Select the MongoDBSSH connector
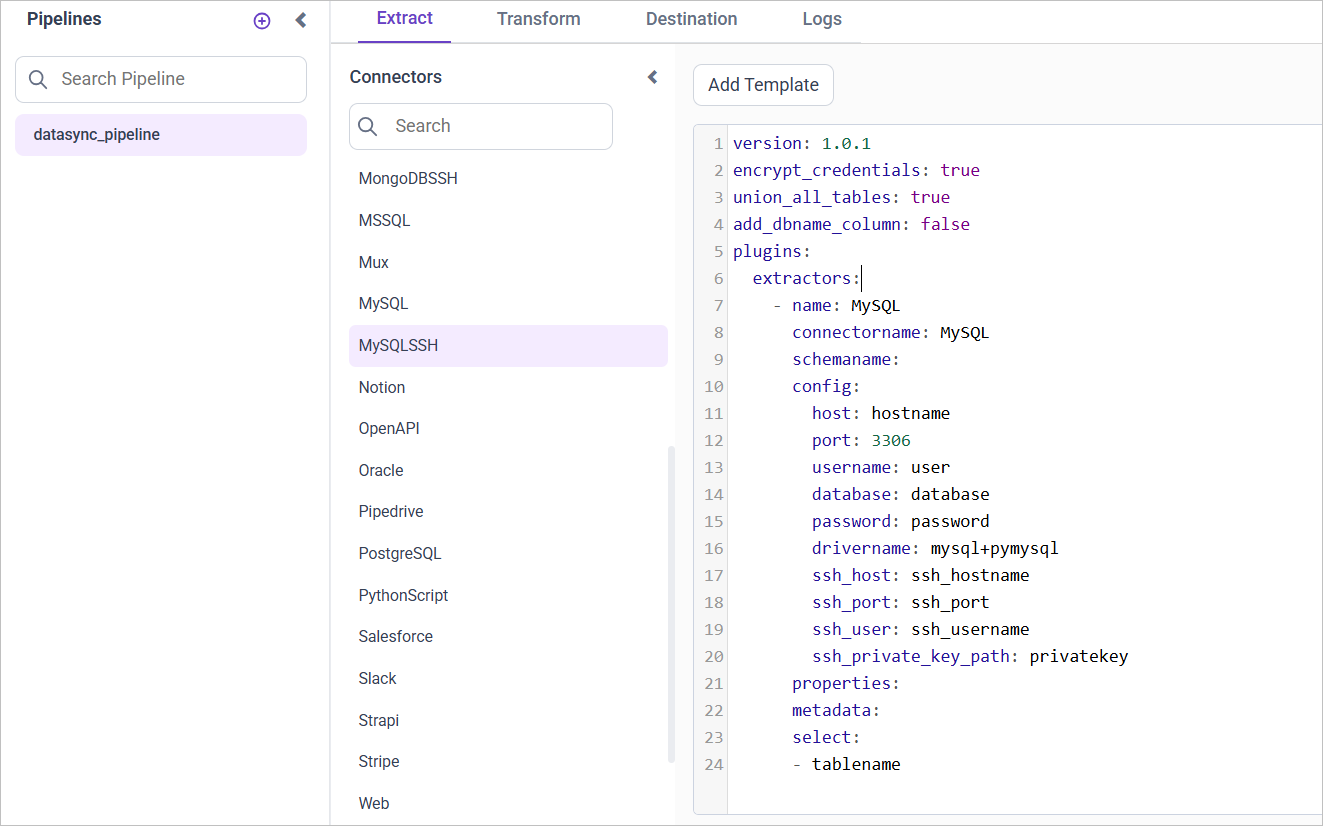1323x826 pixels. pos(408,178)
